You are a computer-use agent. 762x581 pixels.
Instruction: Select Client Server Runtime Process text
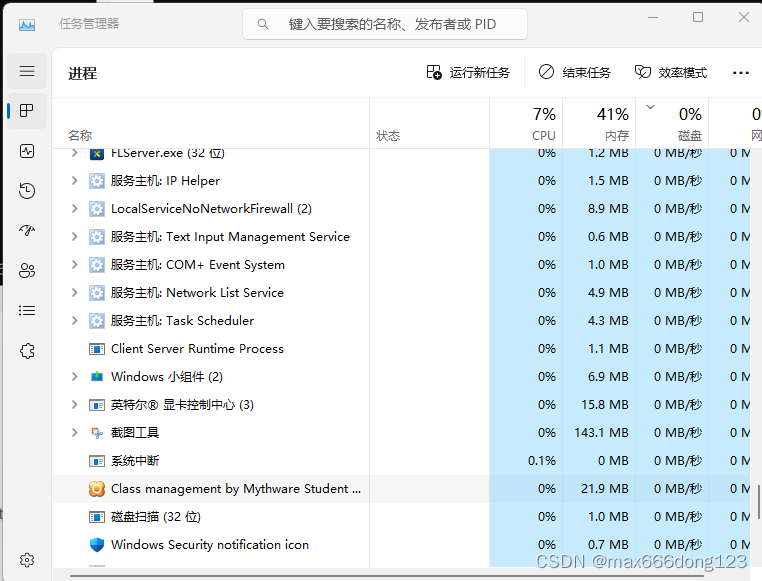(x=197, y=348)
